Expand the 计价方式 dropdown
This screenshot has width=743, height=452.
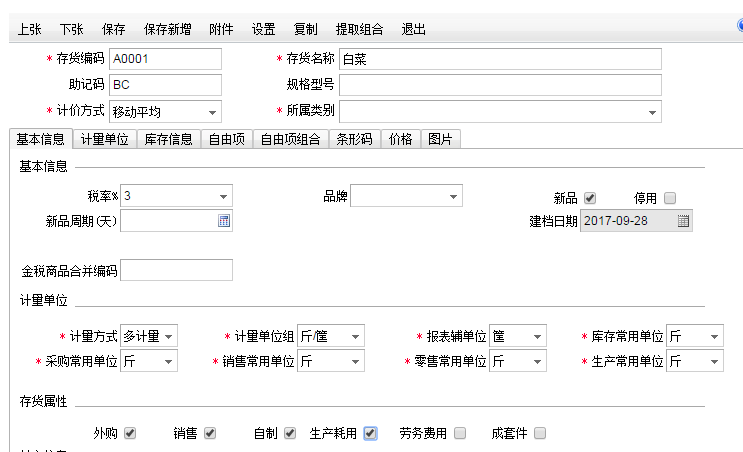[x=212, y=111]
